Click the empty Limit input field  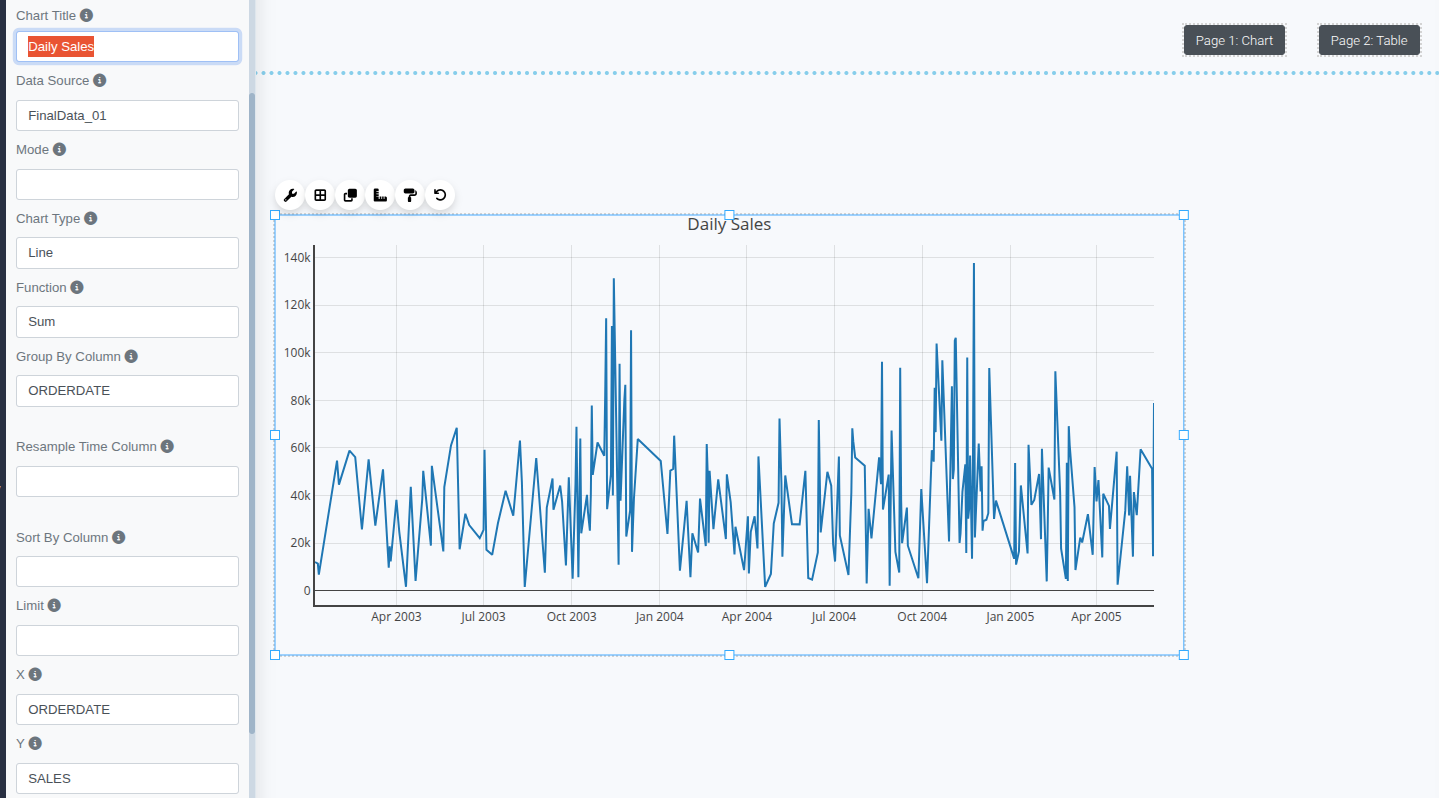coord(127,640)
